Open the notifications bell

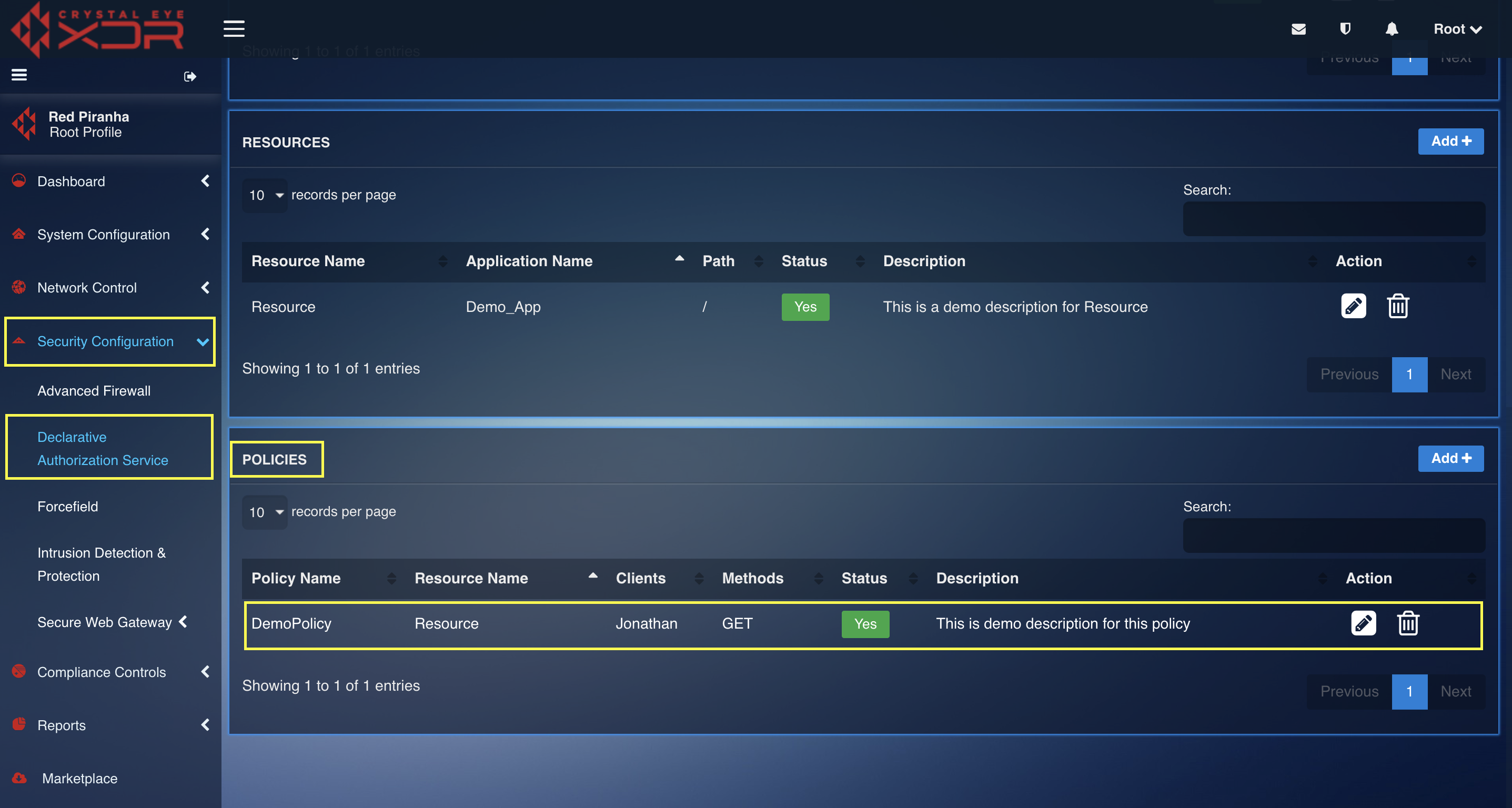coord(1392,29)
